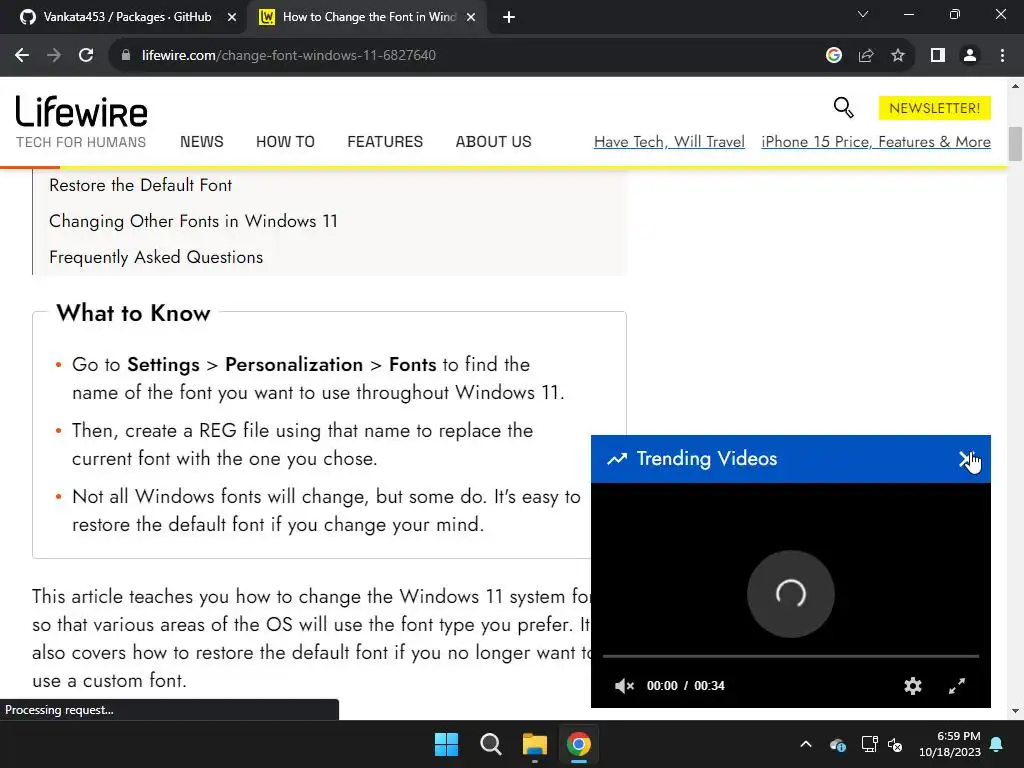
Task: Click the Trending Videos trend icon
Action: (x=617, y=459)
